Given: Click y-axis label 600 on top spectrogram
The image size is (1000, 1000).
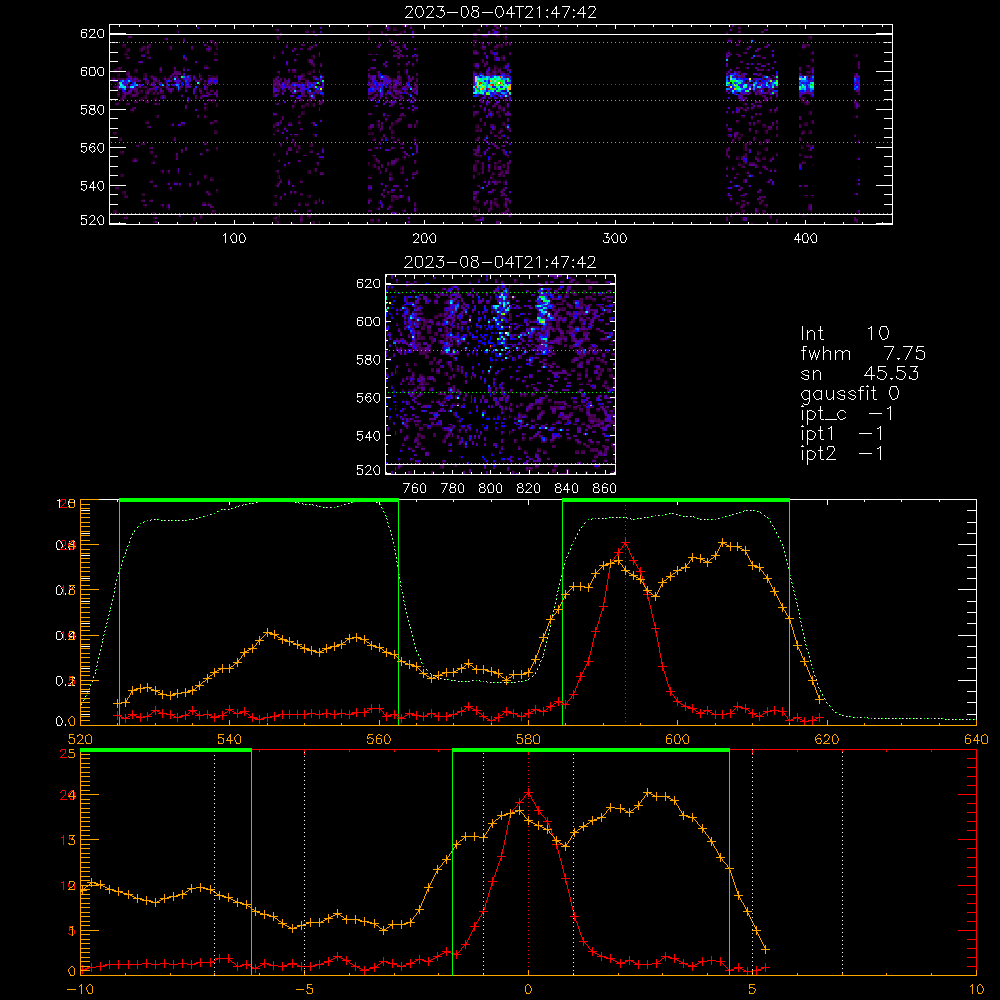Looking at the screenshot, I should tap(92, 71).
